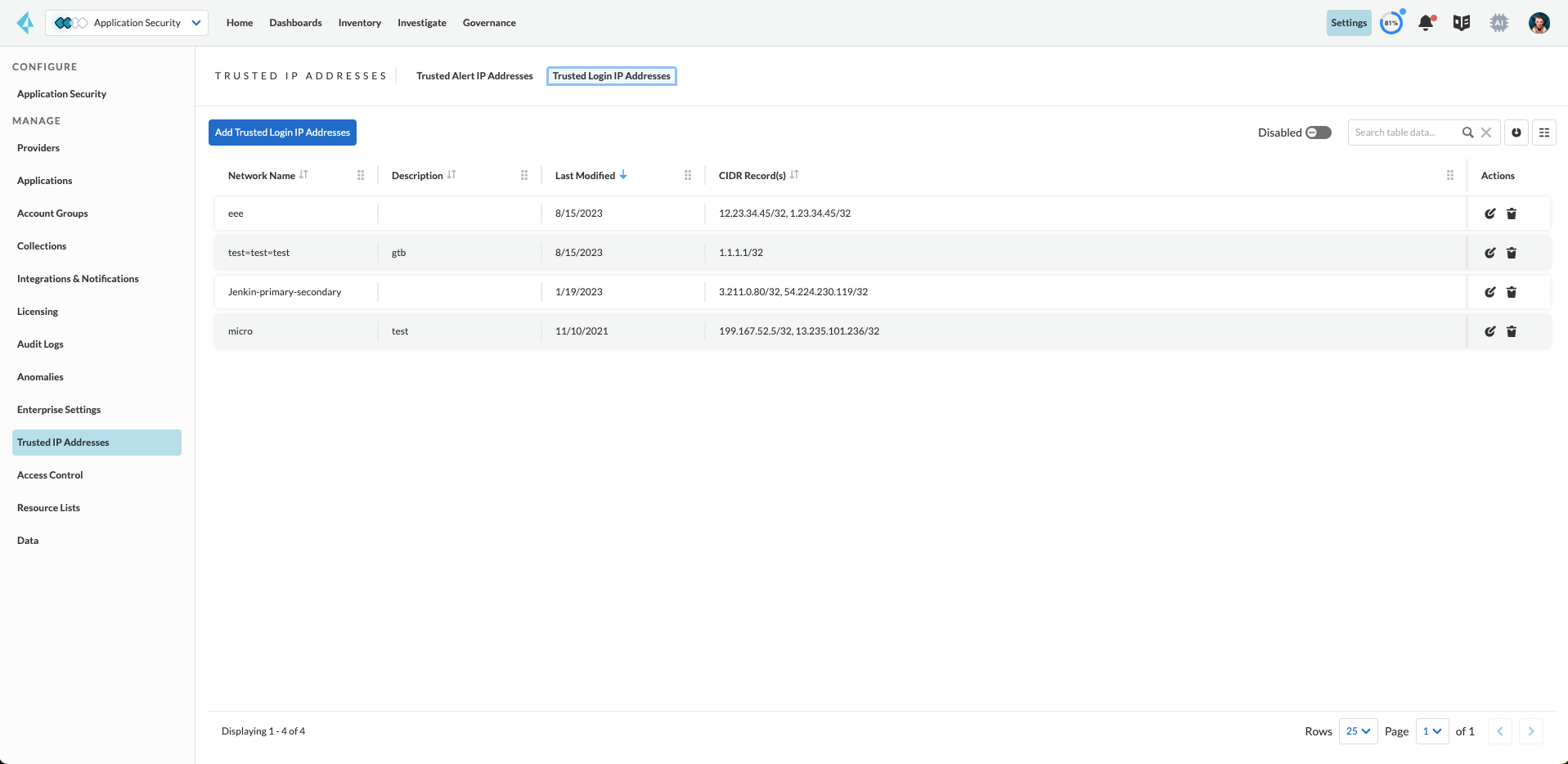The width and height of the screenshot is (1568, 764).
Task: Go to the next page
Action: pos(1531,731)
